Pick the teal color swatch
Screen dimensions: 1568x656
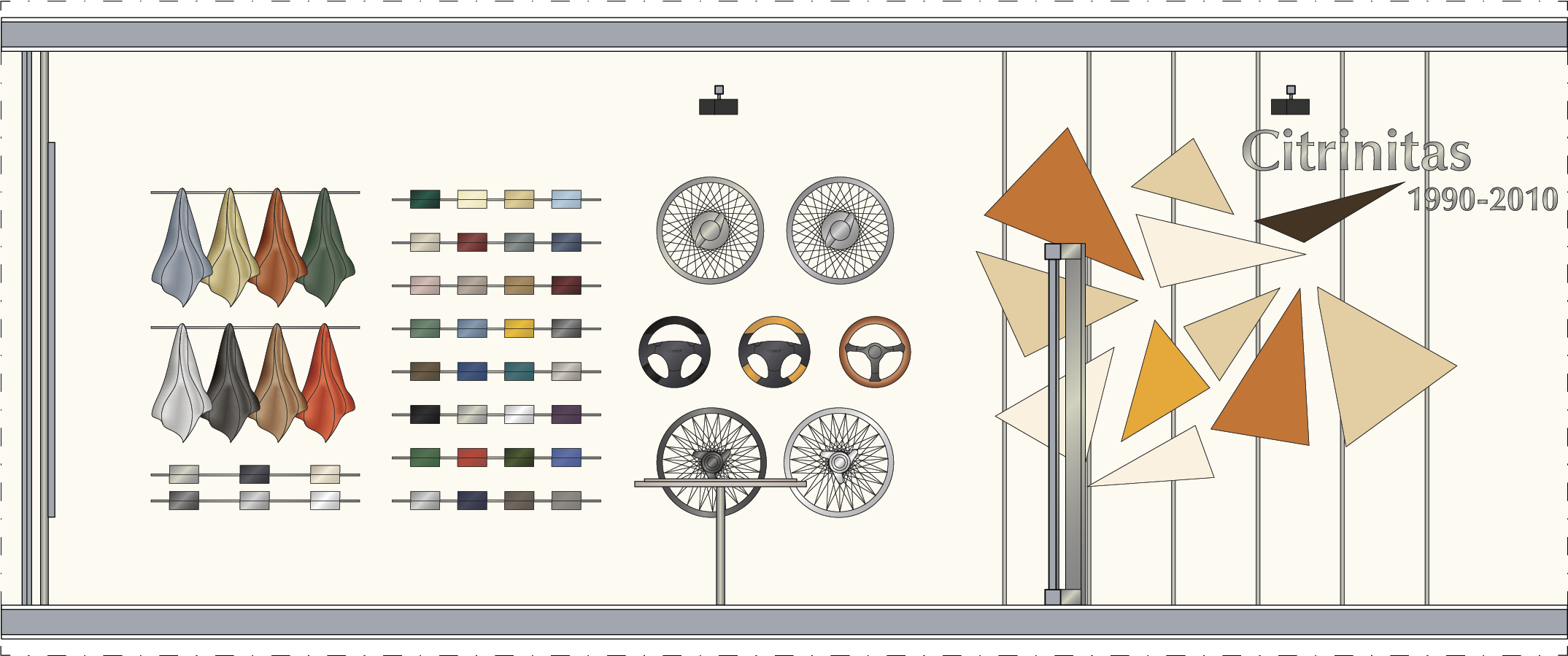pos(519,371)
